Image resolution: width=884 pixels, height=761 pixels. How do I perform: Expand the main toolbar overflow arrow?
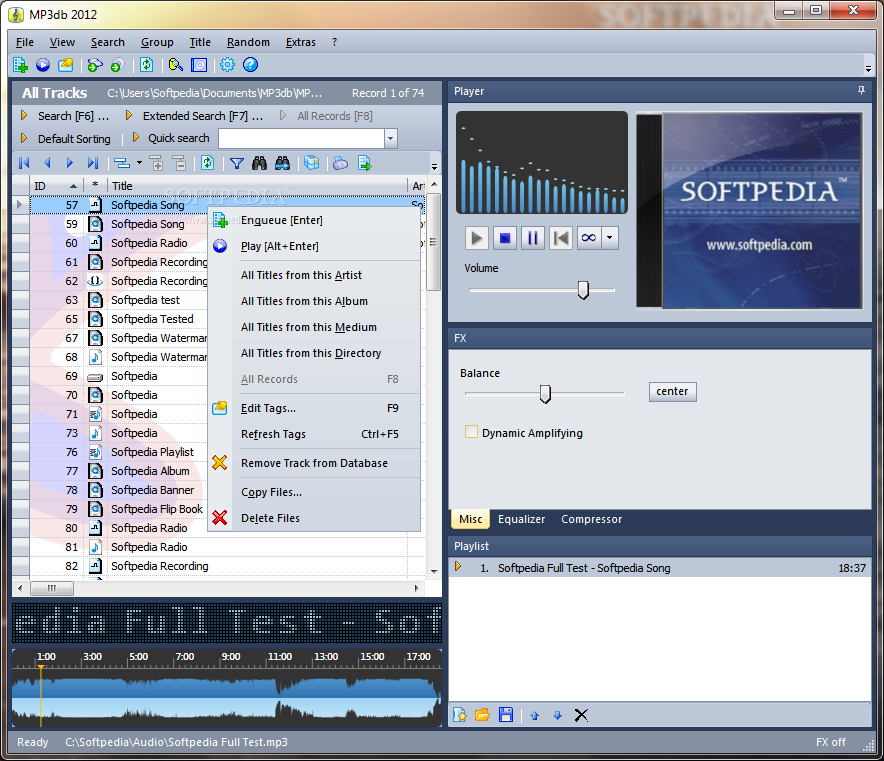[x=869, y=69]
